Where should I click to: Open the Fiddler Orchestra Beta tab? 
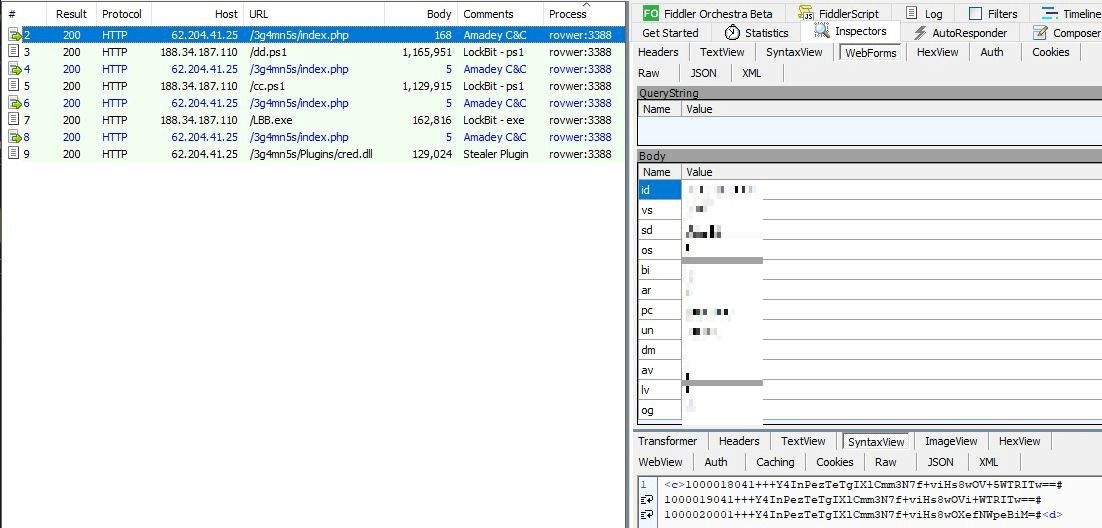point(708,13)
